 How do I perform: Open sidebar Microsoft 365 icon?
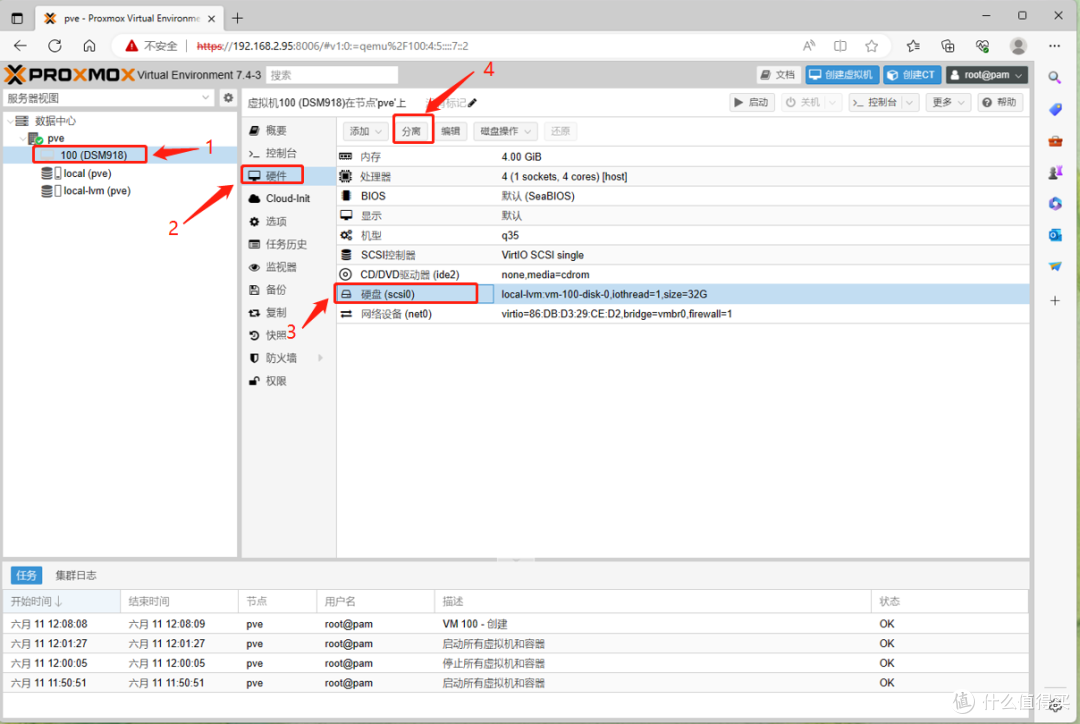tap(1055, 203)
